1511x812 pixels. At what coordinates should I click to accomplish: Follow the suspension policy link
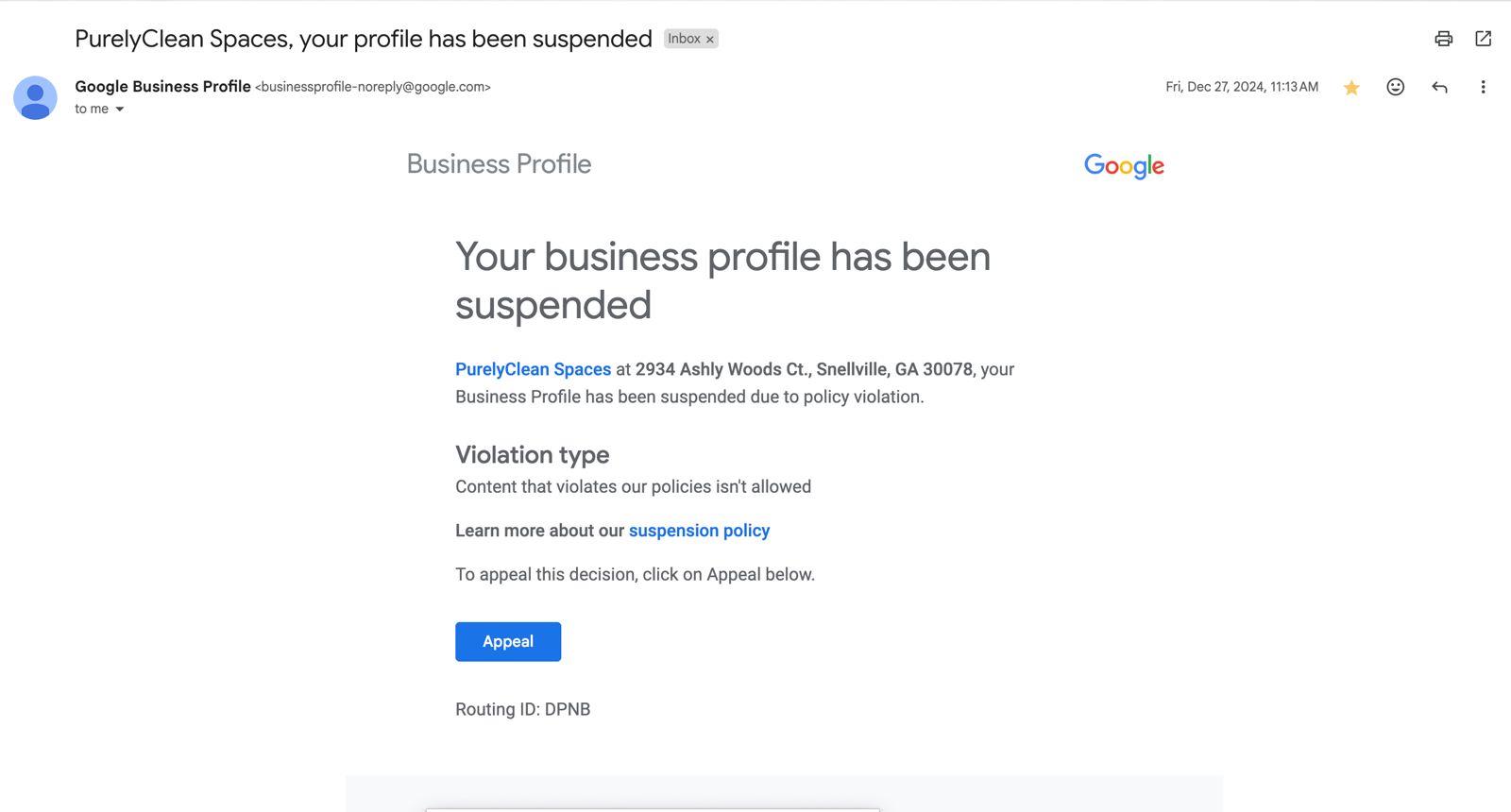(x=699, y=531)
